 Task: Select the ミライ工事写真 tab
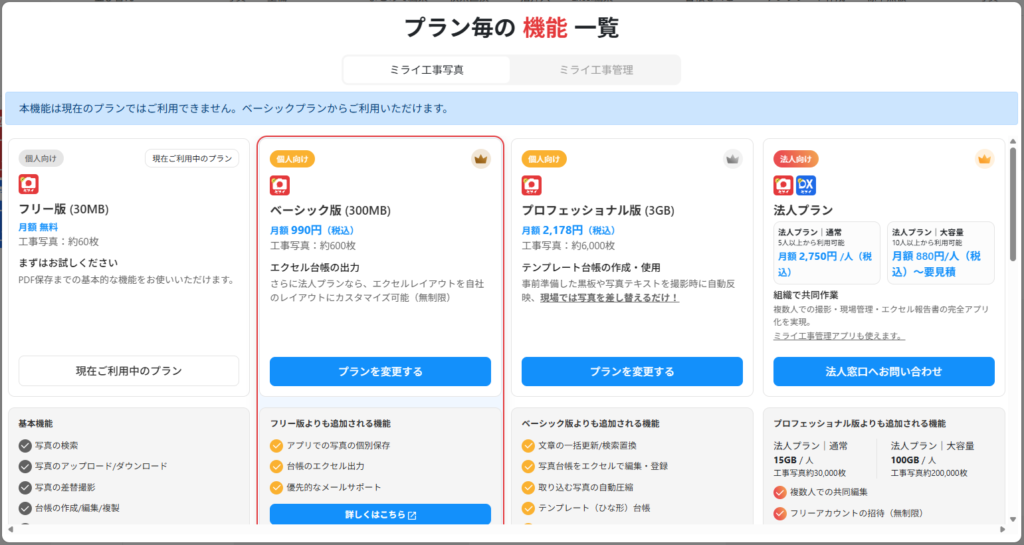(x=427, y=70)
